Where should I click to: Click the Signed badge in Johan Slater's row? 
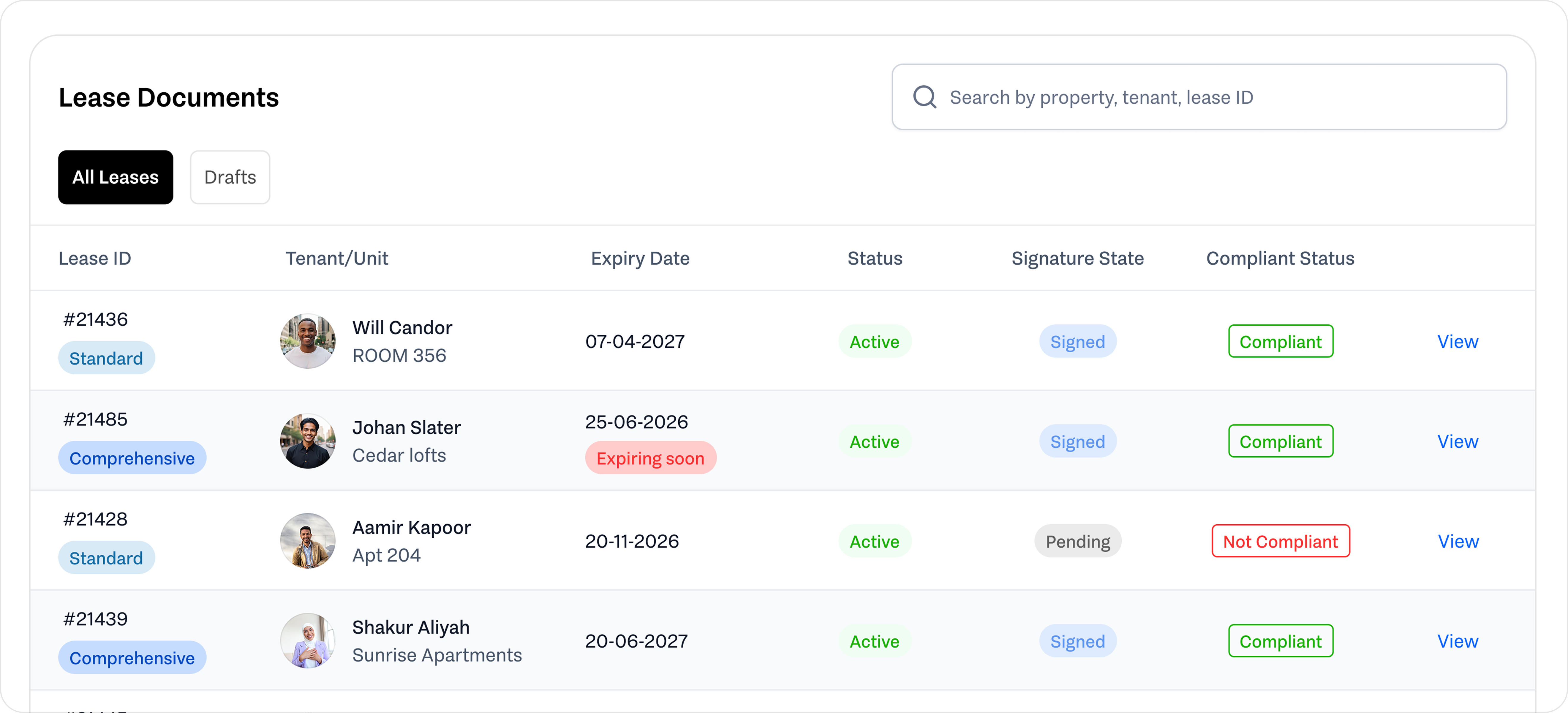tap(1077, 441)
